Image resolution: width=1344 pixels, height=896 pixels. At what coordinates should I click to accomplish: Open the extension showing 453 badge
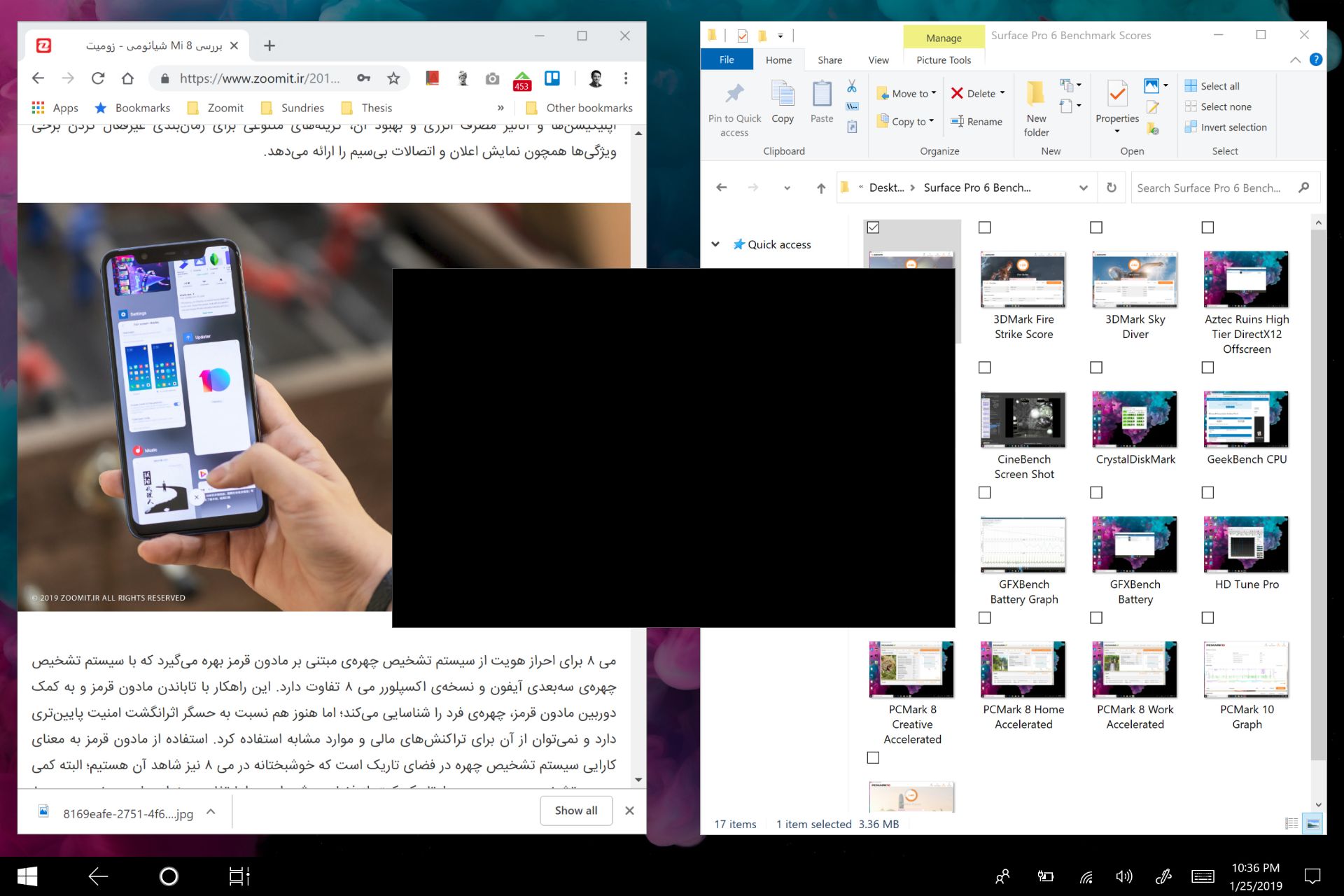tap(521, 80)
